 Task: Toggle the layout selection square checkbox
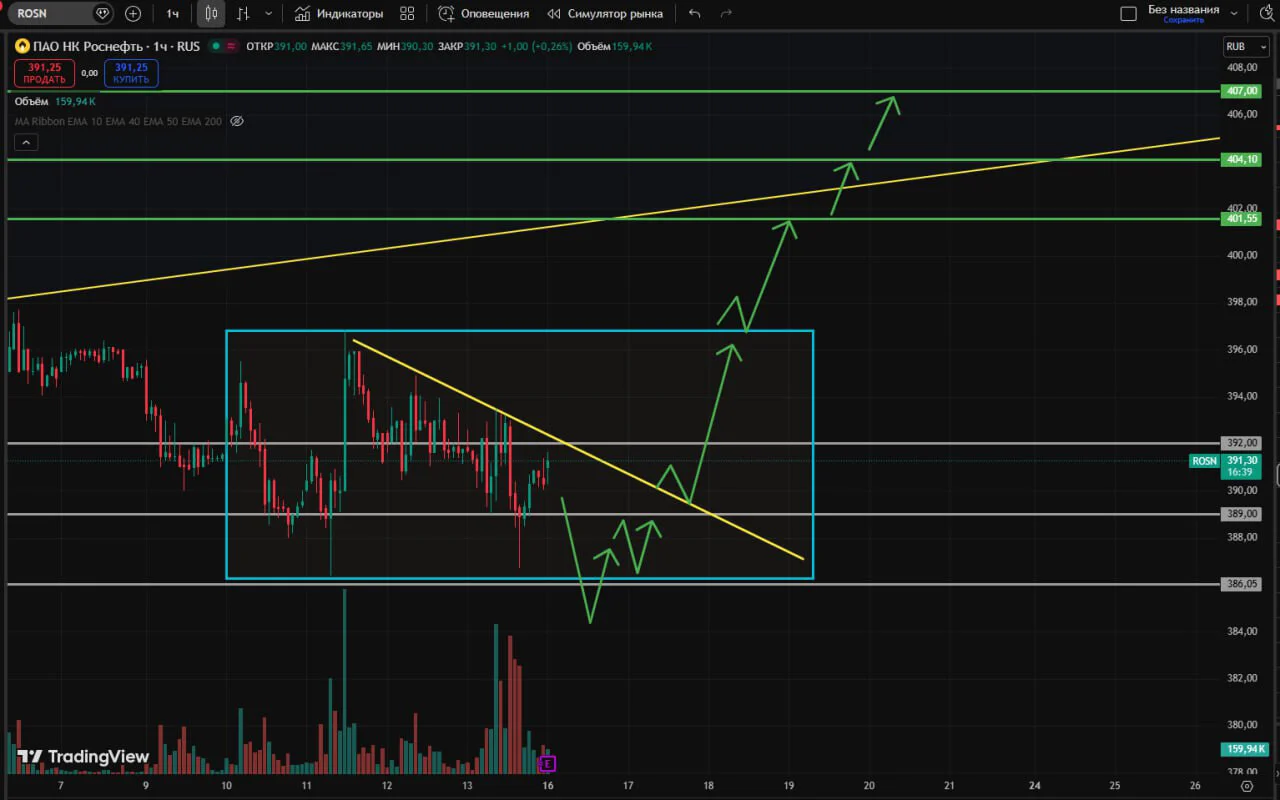1129,14
